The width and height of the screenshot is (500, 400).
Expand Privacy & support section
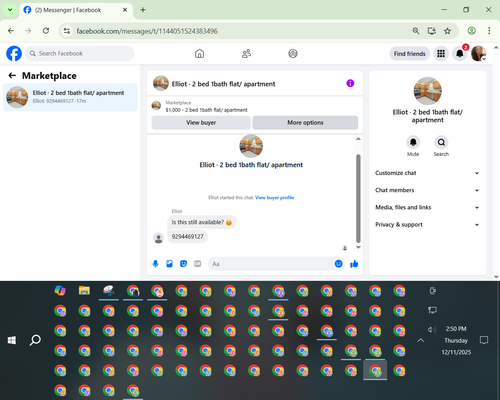(427, 225)
